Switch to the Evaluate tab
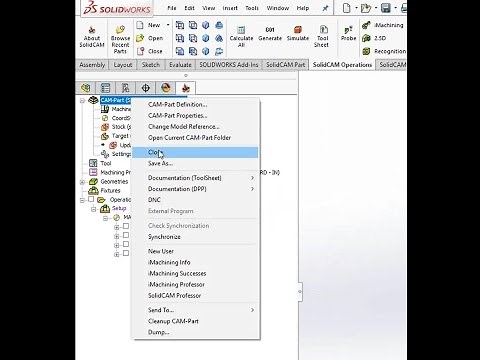Image resolution: width=480 pixels, height=360 pixels. coord(180,65)
